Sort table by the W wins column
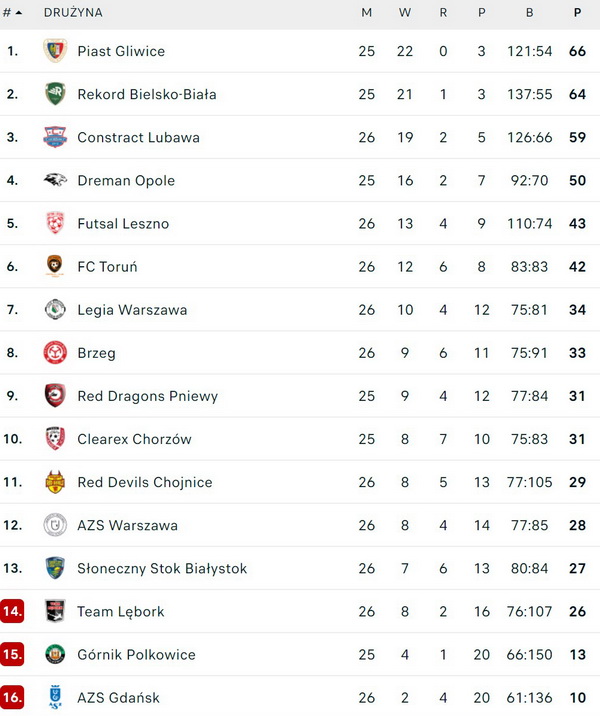This screenshot has height=716, width=600. pos(404,13)
